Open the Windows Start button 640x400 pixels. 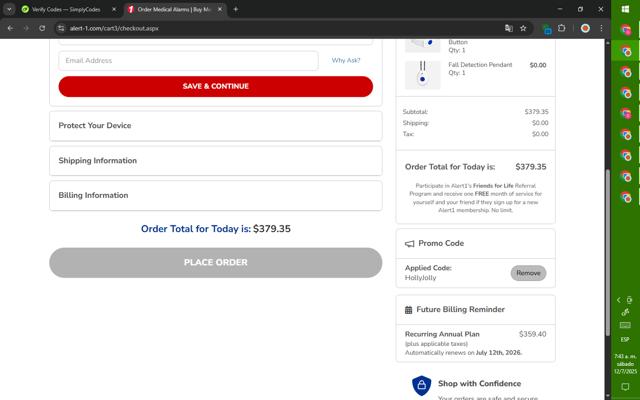625,9
